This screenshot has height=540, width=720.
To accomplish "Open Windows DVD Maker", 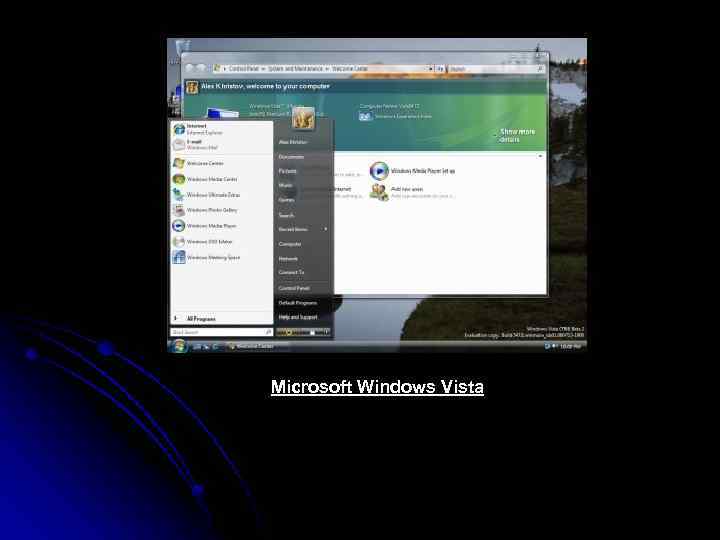I will coord(221,242).
